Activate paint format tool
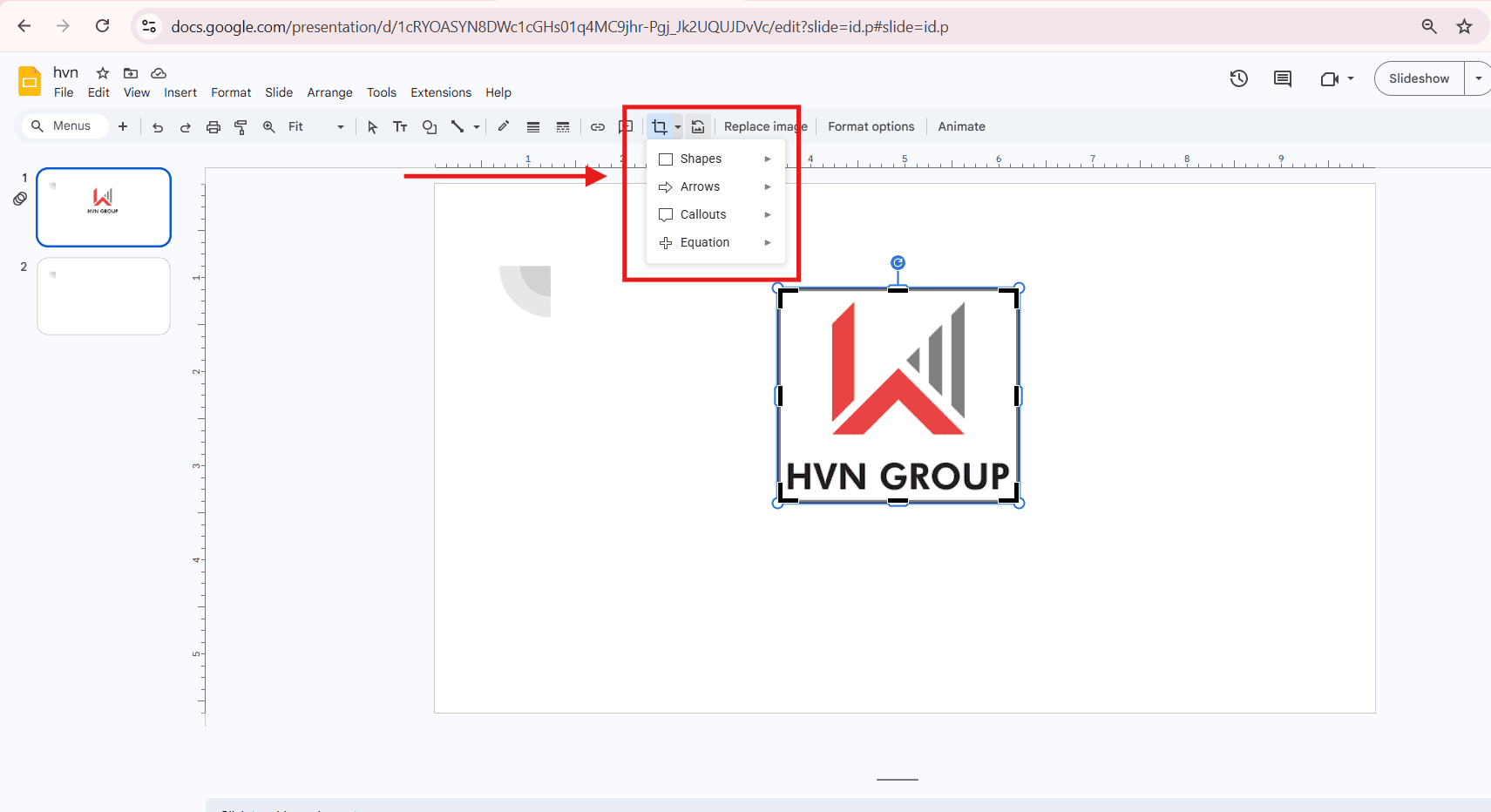Image resolution: width=1491 pixels, height=812 pixels. coord(241,127)
